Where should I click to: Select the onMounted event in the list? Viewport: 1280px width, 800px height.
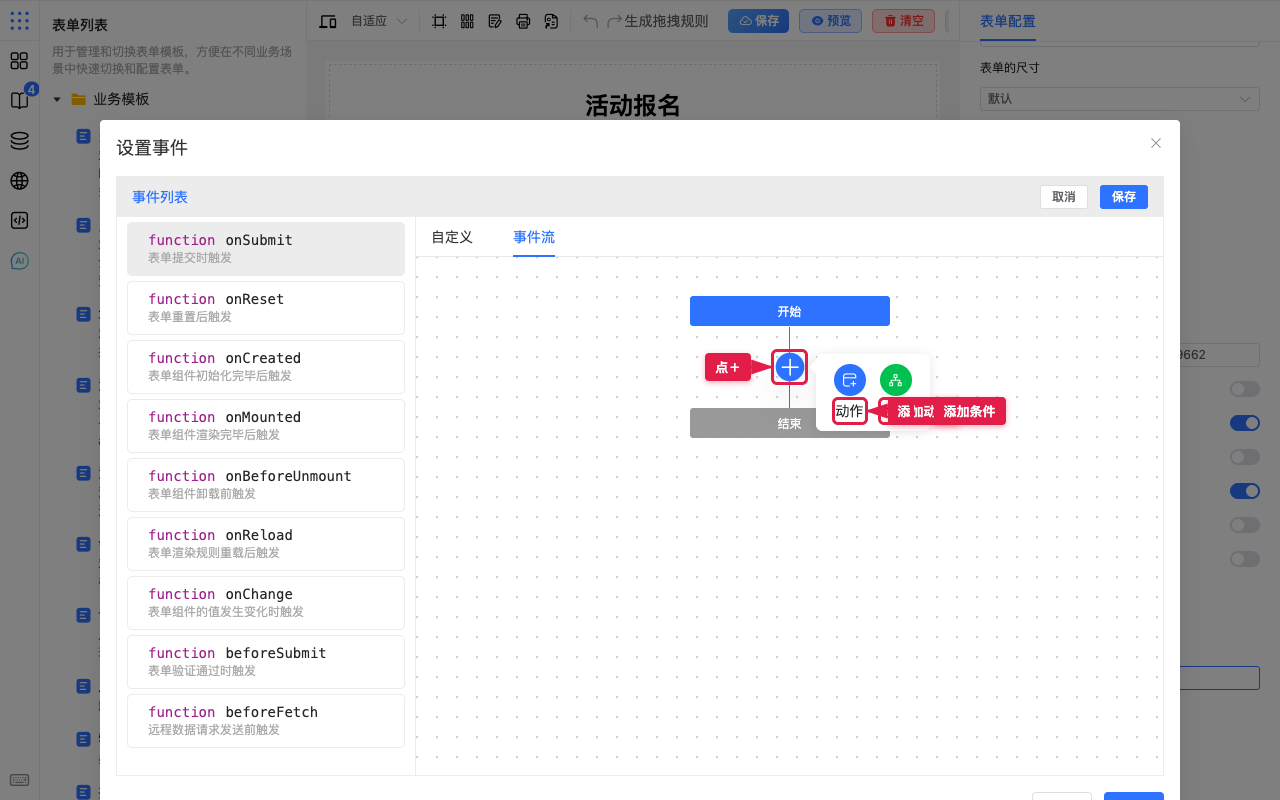pos(266,426)
